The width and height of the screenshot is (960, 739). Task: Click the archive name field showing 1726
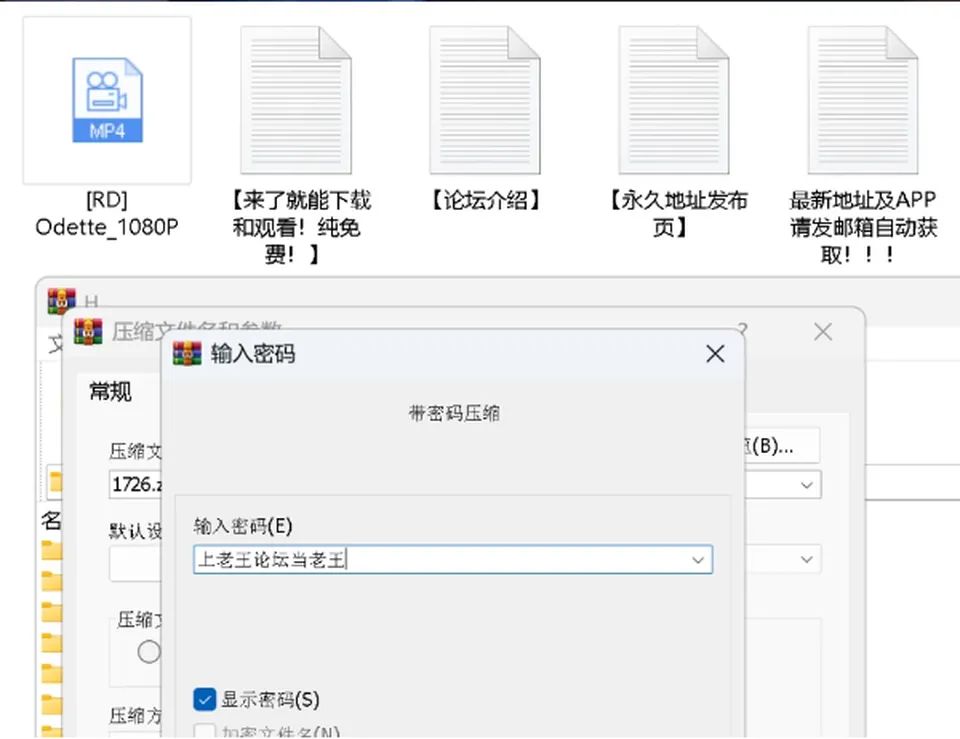coord(136,485)
